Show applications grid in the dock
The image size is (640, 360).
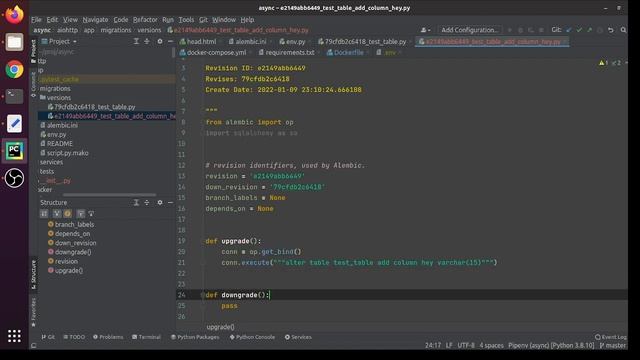pos(14,336)
